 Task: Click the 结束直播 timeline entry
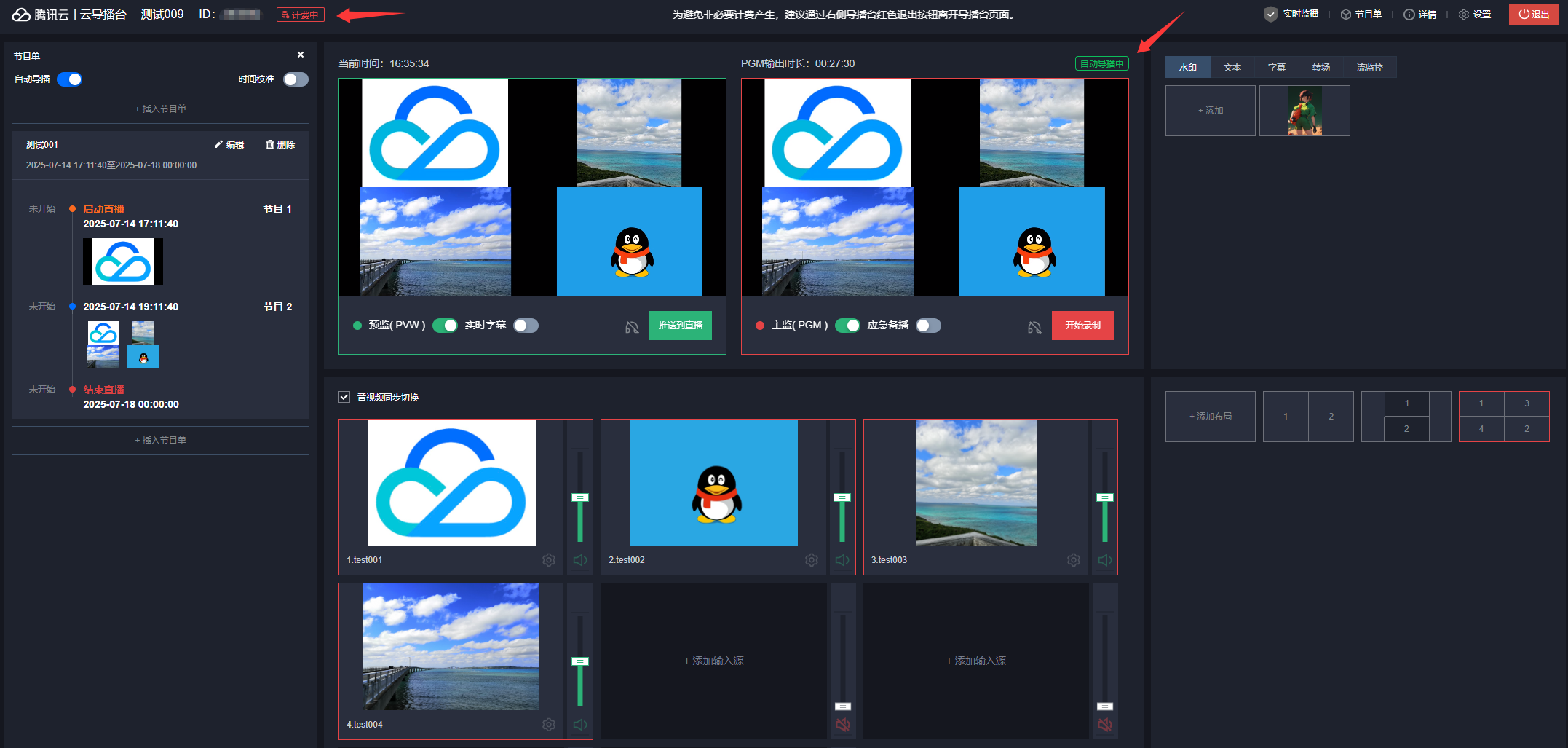point(103,390)
